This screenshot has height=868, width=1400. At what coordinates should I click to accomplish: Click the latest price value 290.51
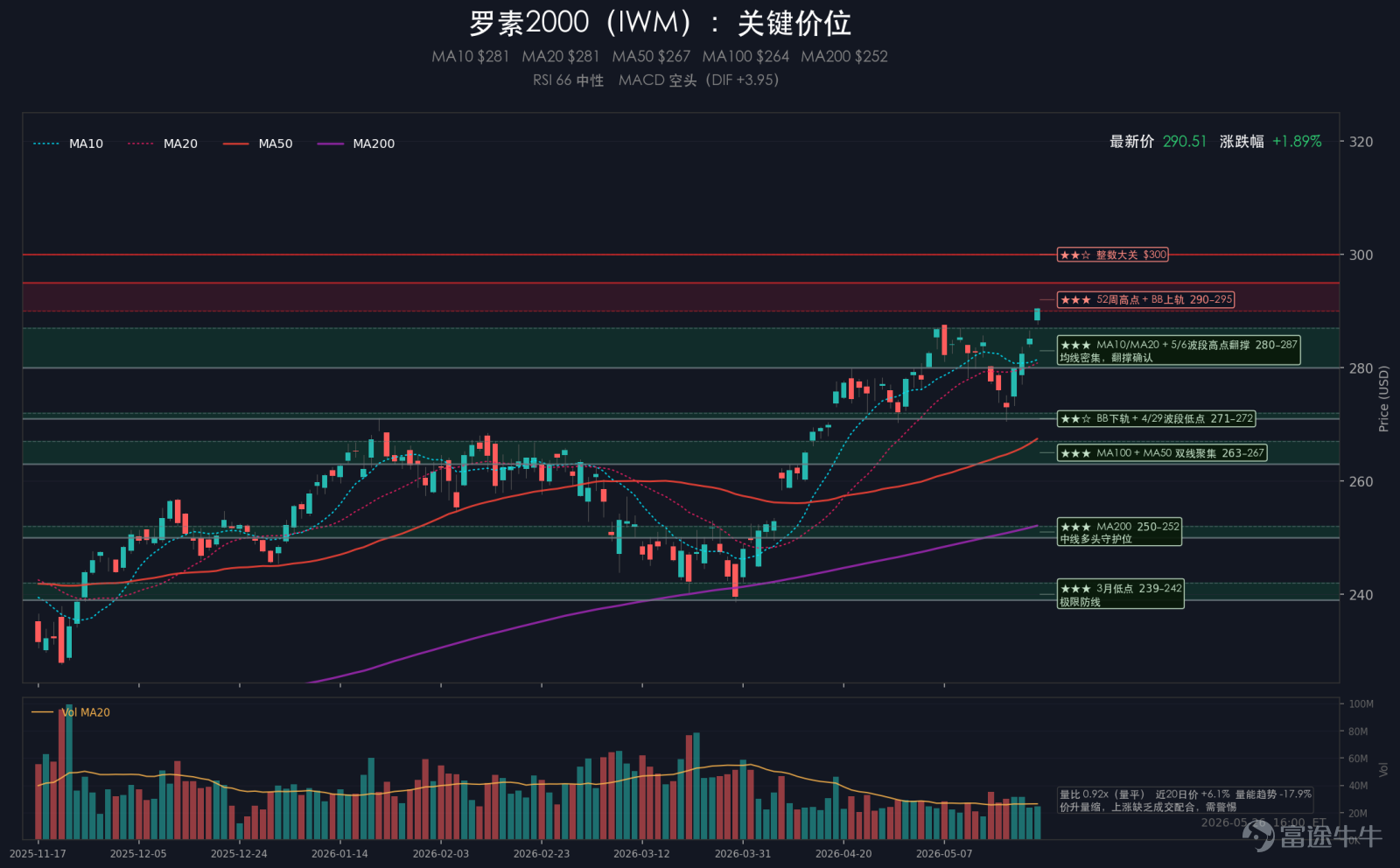tap(1185, 142)
